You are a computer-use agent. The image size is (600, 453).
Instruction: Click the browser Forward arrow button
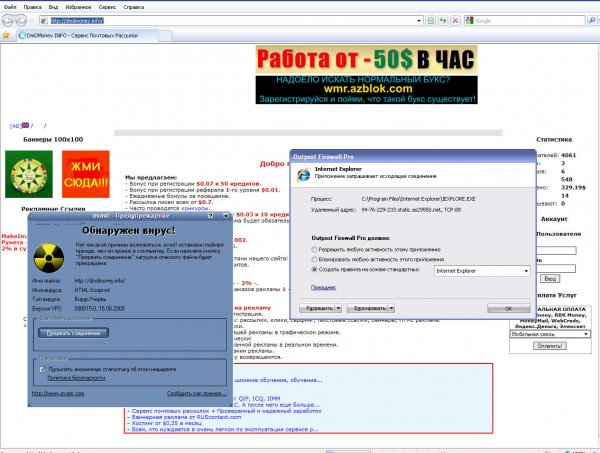21,20
